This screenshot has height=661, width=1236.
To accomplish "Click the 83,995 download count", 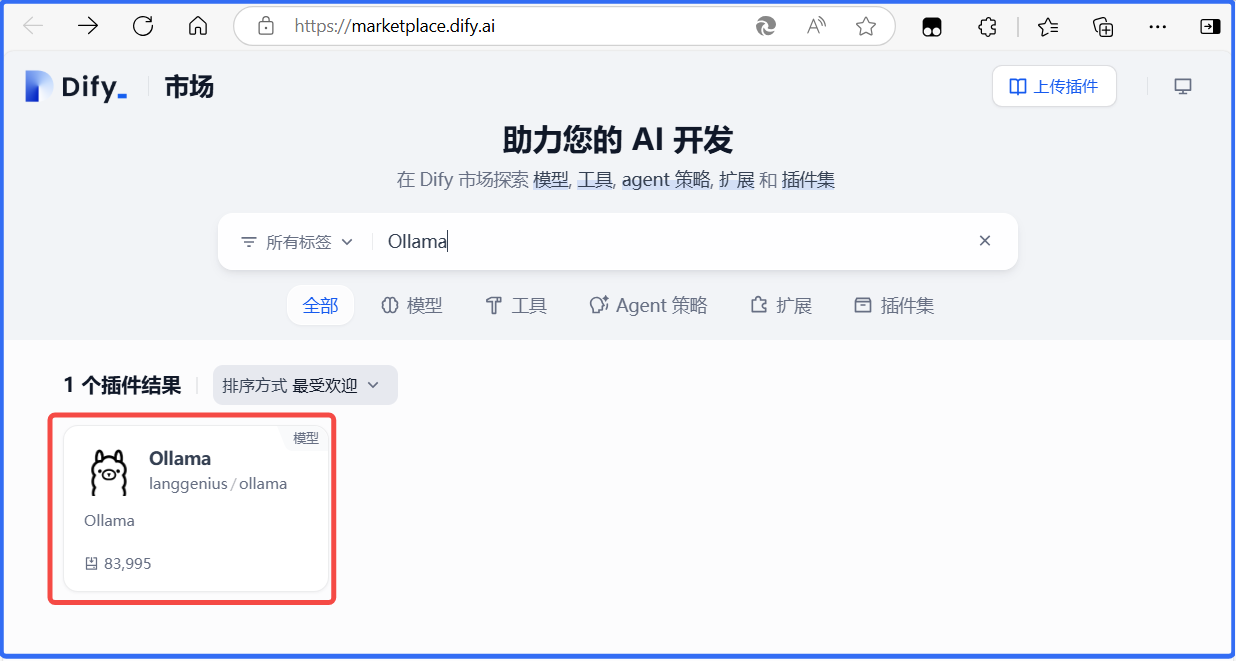I will pos(128,564).
